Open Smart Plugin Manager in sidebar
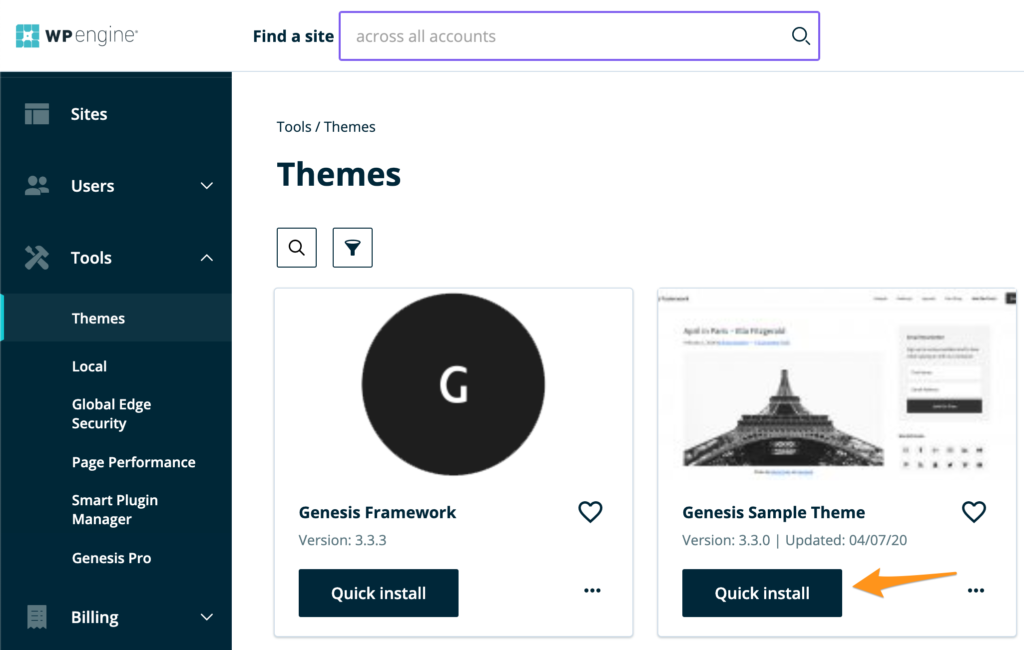Image resolution: width=1024 pixels, height=650 pixels. click(x=114, y=510)
